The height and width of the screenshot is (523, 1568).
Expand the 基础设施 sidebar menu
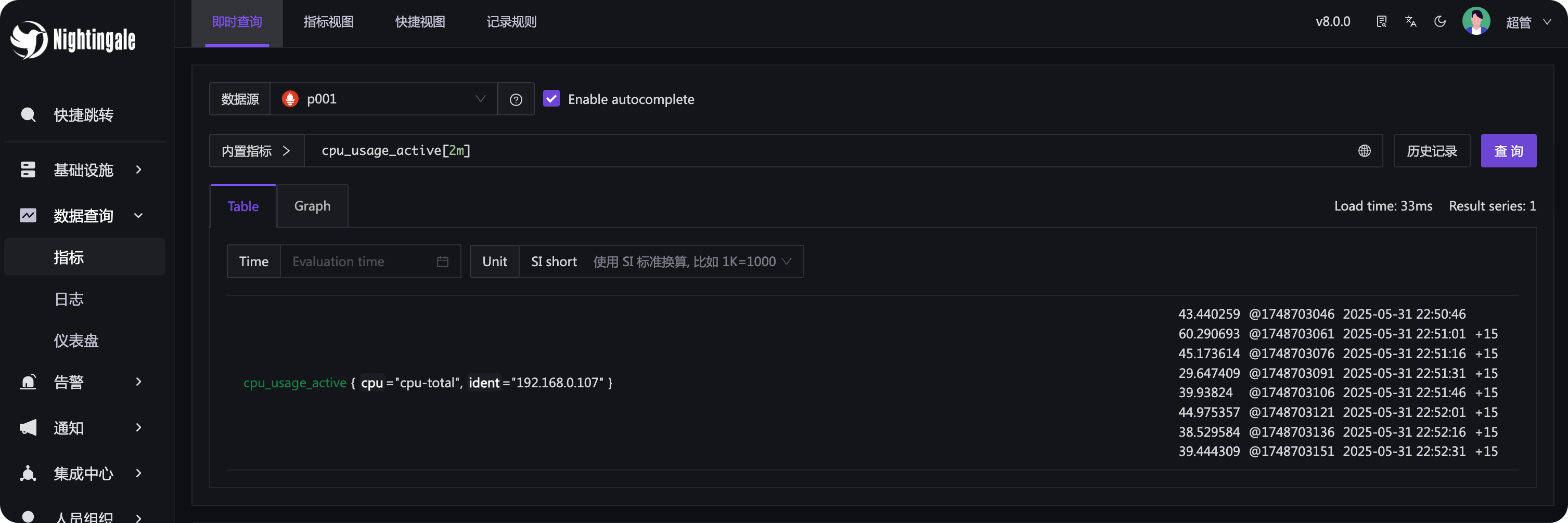click(x=84, y=169)
